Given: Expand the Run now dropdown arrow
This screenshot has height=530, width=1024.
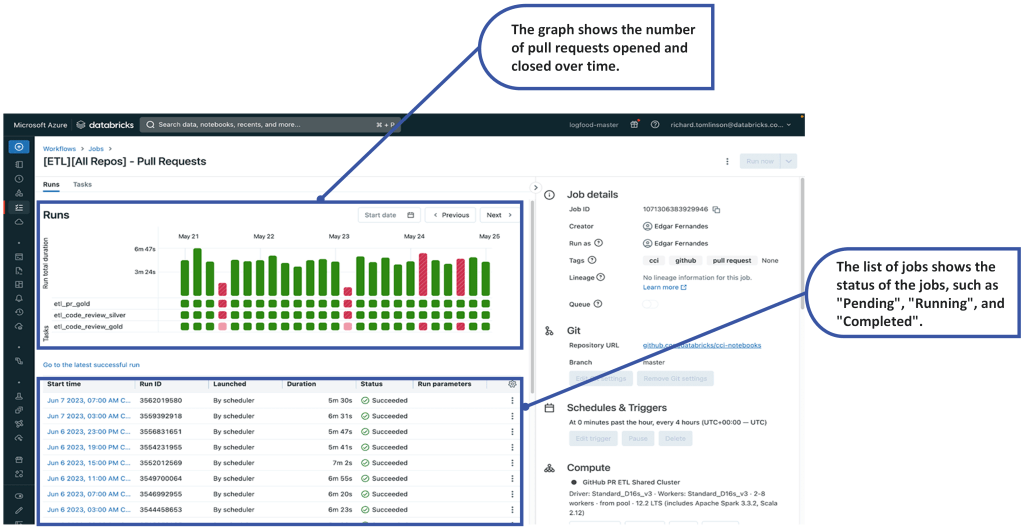Looking at the screenshot, I should point(788,161).
